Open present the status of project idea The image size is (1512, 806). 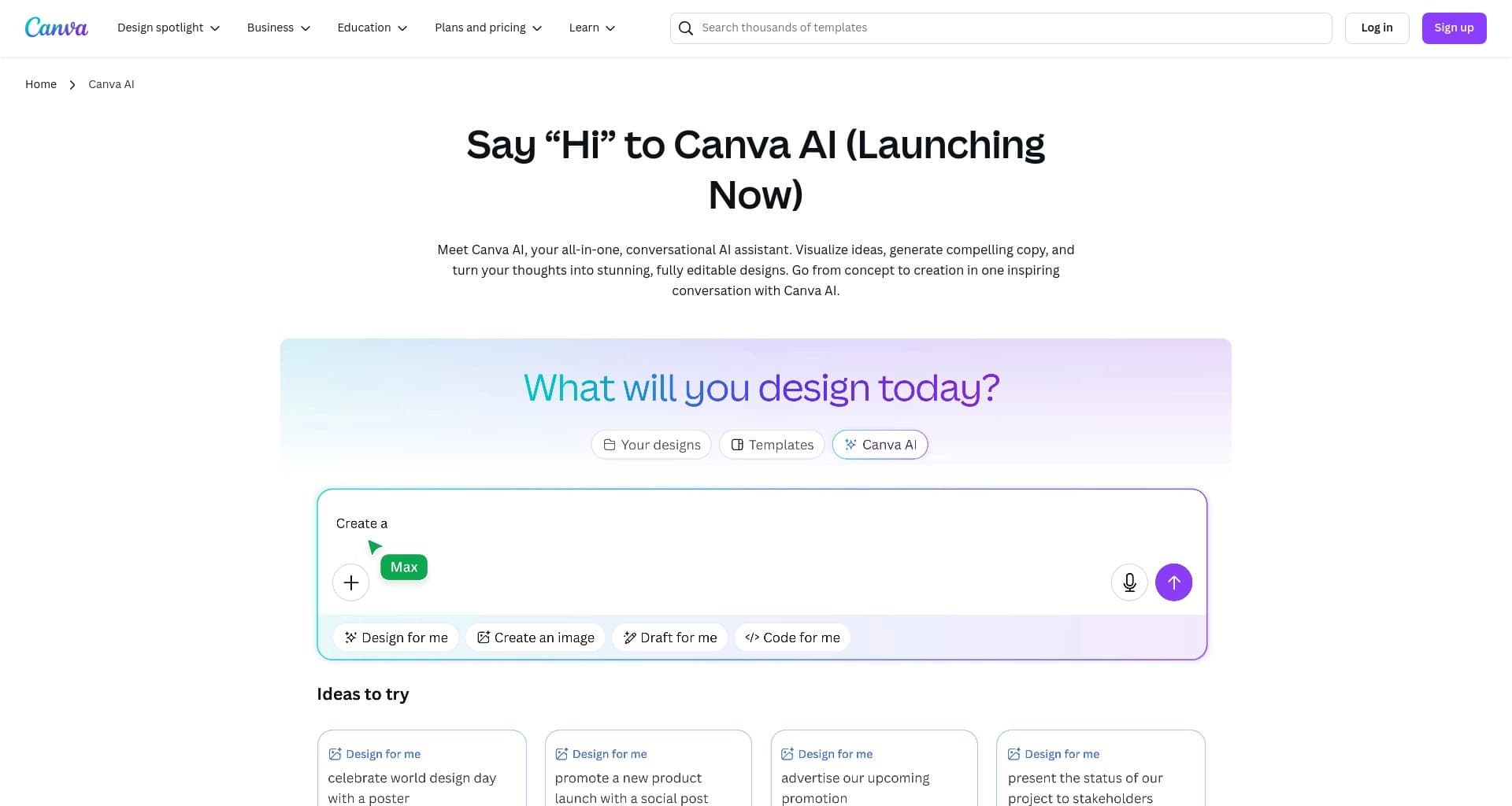(x=1101, y=768)
